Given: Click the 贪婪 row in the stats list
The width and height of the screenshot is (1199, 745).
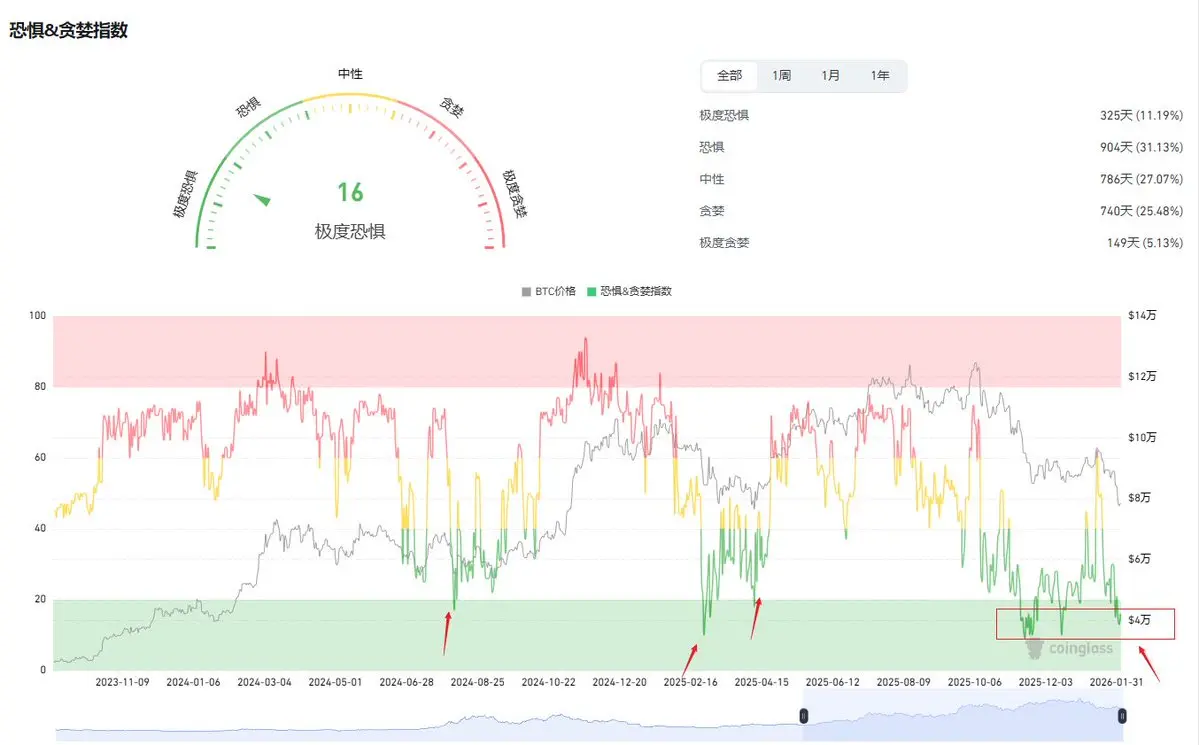Looking at the screenshot, I should [x=941, y=211].
